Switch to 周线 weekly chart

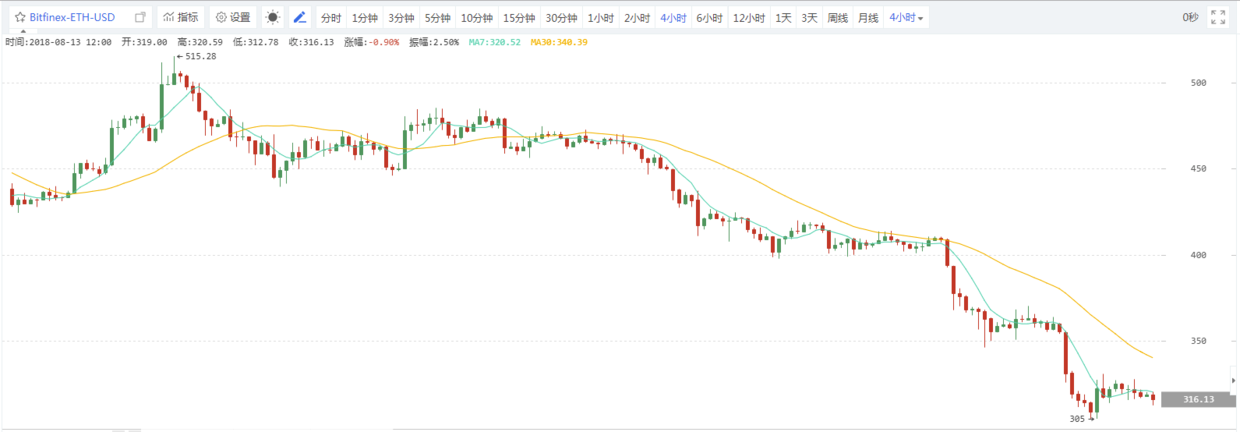point(837,18)
